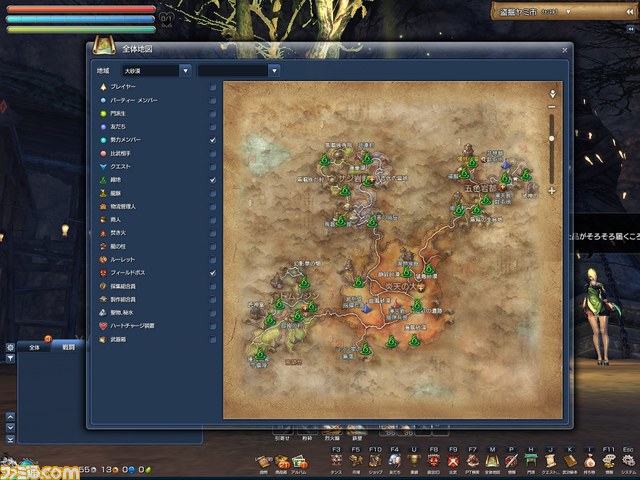Click the map zoom slider handle
Image resolution: width=640 pixels, height=480 pixels.
click(x=552, y=139)
